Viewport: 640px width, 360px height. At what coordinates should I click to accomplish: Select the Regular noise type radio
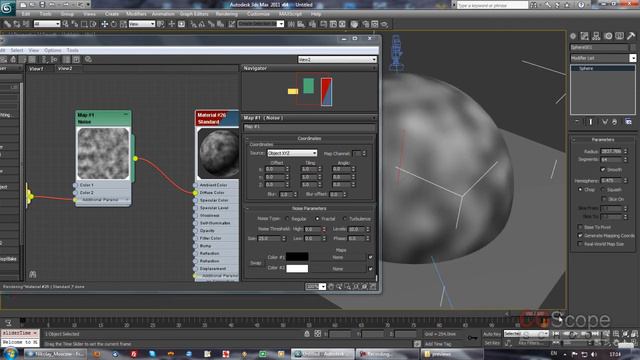point(287,219)
